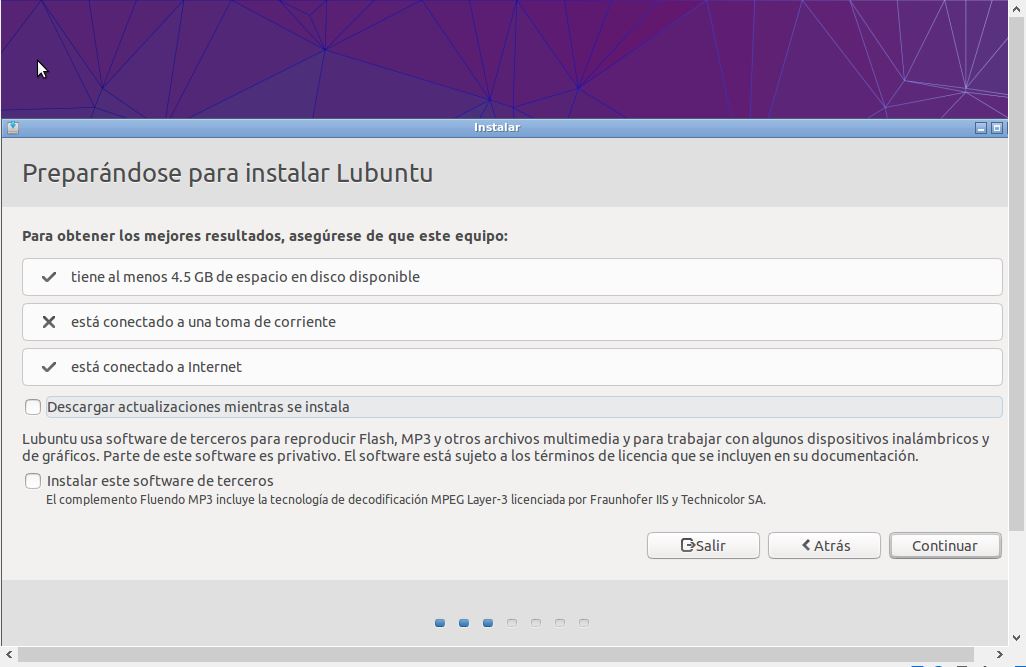Minimize the Instalar window
The height and width of the screenshot is (667, 1026).
[x=981, y=128]
